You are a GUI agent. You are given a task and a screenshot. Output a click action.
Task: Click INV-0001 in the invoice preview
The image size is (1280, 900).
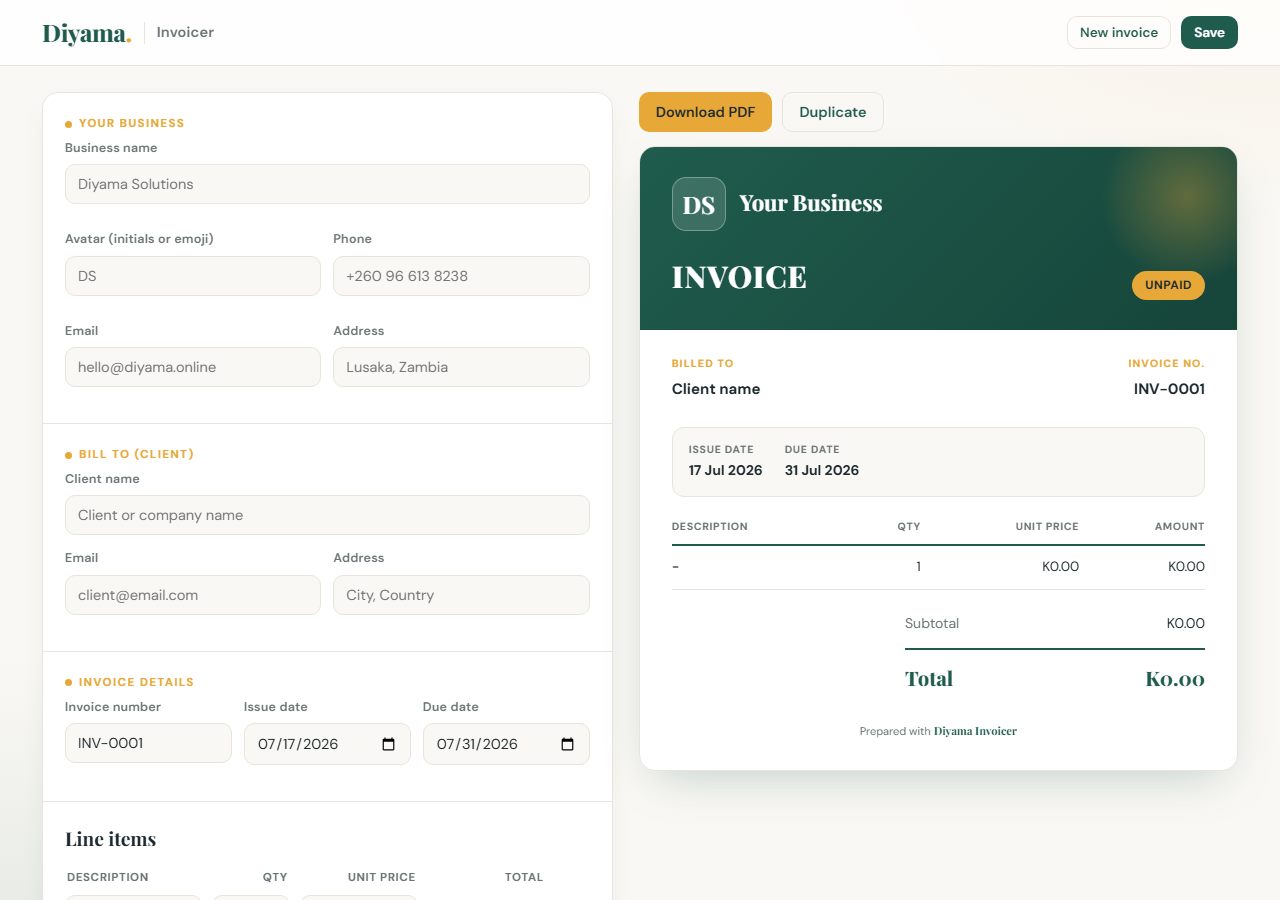pos(1169,389)
